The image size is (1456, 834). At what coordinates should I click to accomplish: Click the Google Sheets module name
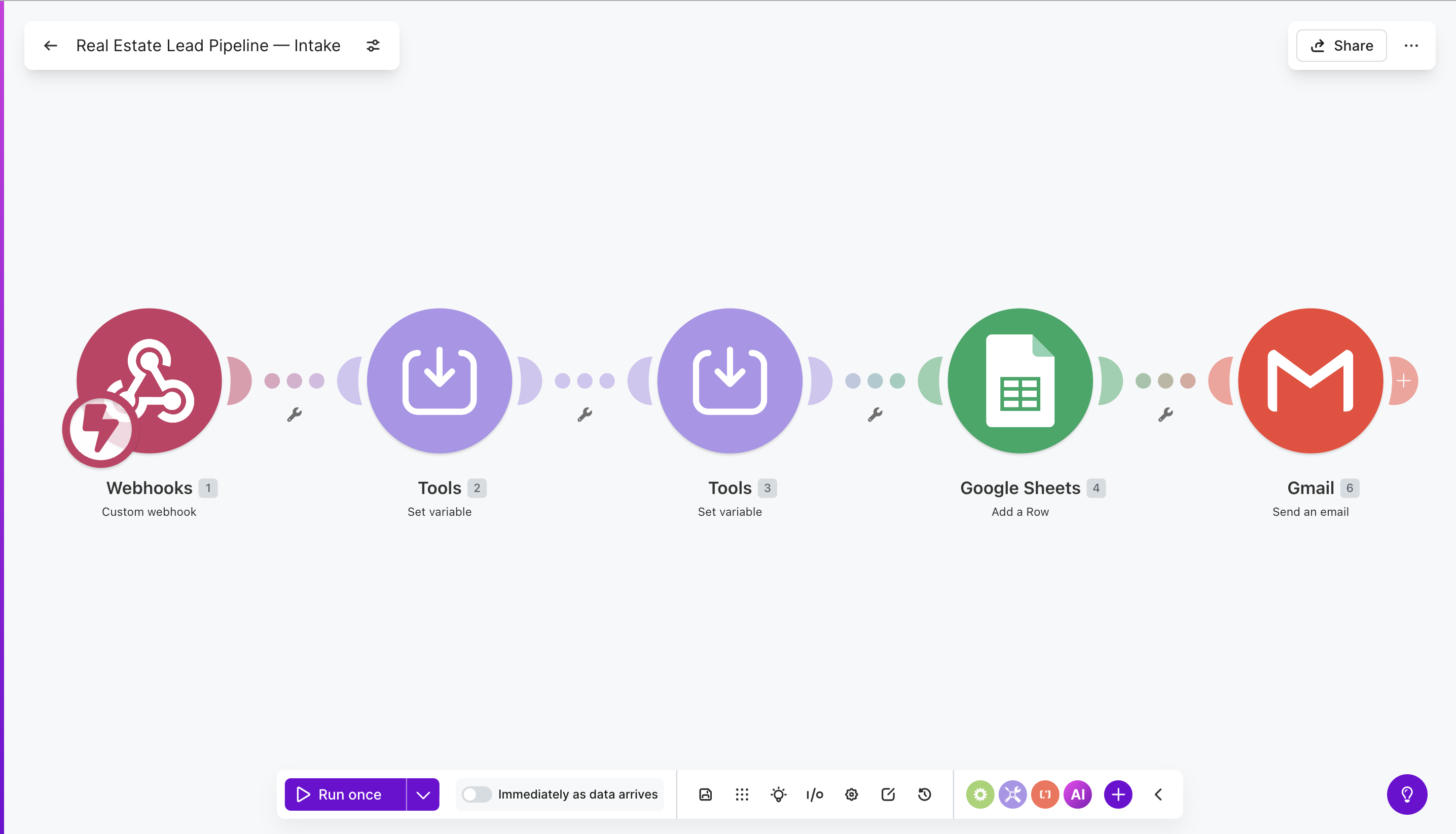tap(1020, 488)
